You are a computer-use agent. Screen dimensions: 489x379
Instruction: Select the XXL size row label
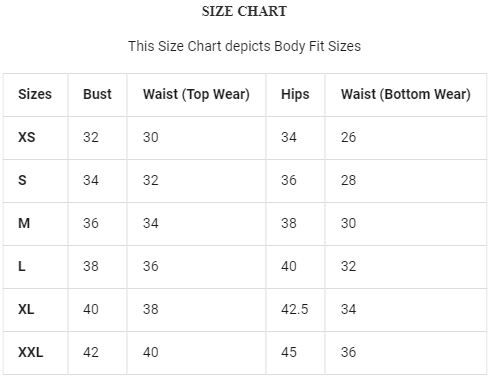30,352
